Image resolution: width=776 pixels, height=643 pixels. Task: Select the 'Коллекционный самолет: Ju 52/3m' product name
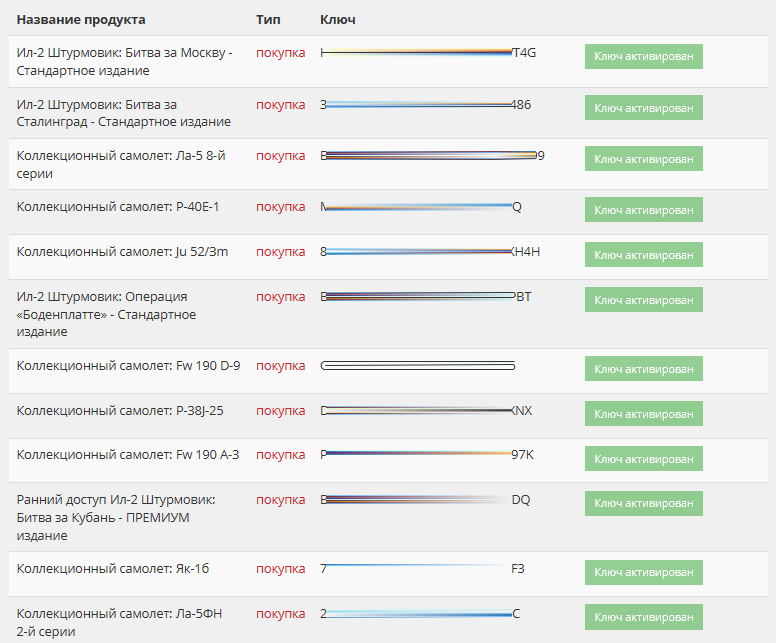tap(122, 252)
